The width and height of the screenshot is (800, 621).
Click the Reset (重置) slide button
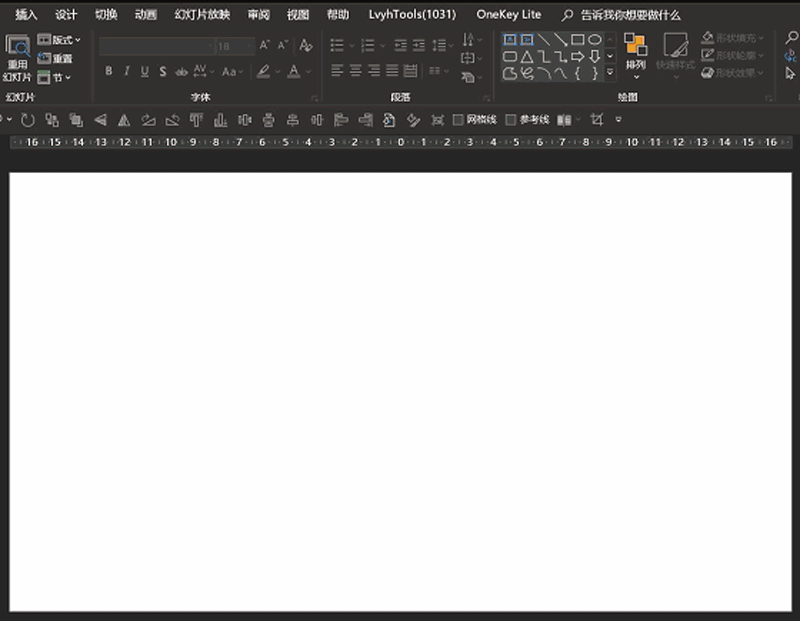click(55, 59)
